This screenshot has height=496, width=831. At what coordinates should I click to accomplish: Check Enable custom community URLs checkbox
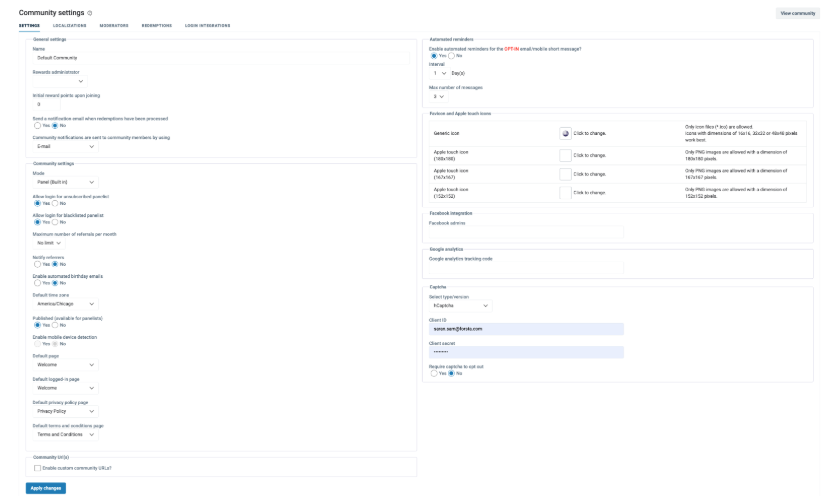(x=37, y=468)
